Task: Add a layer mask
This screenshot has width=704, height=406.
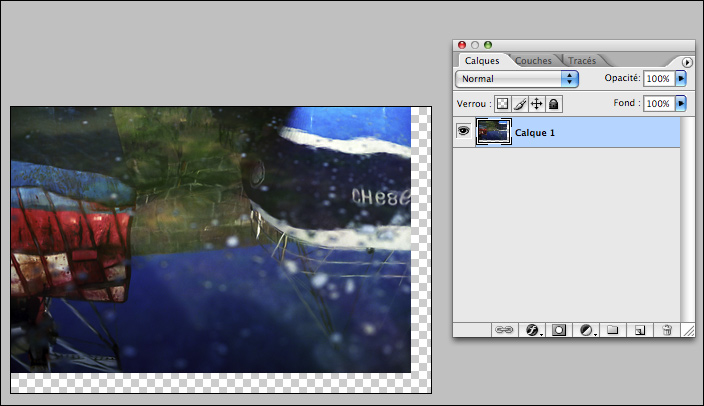Action: coord(560,329)
